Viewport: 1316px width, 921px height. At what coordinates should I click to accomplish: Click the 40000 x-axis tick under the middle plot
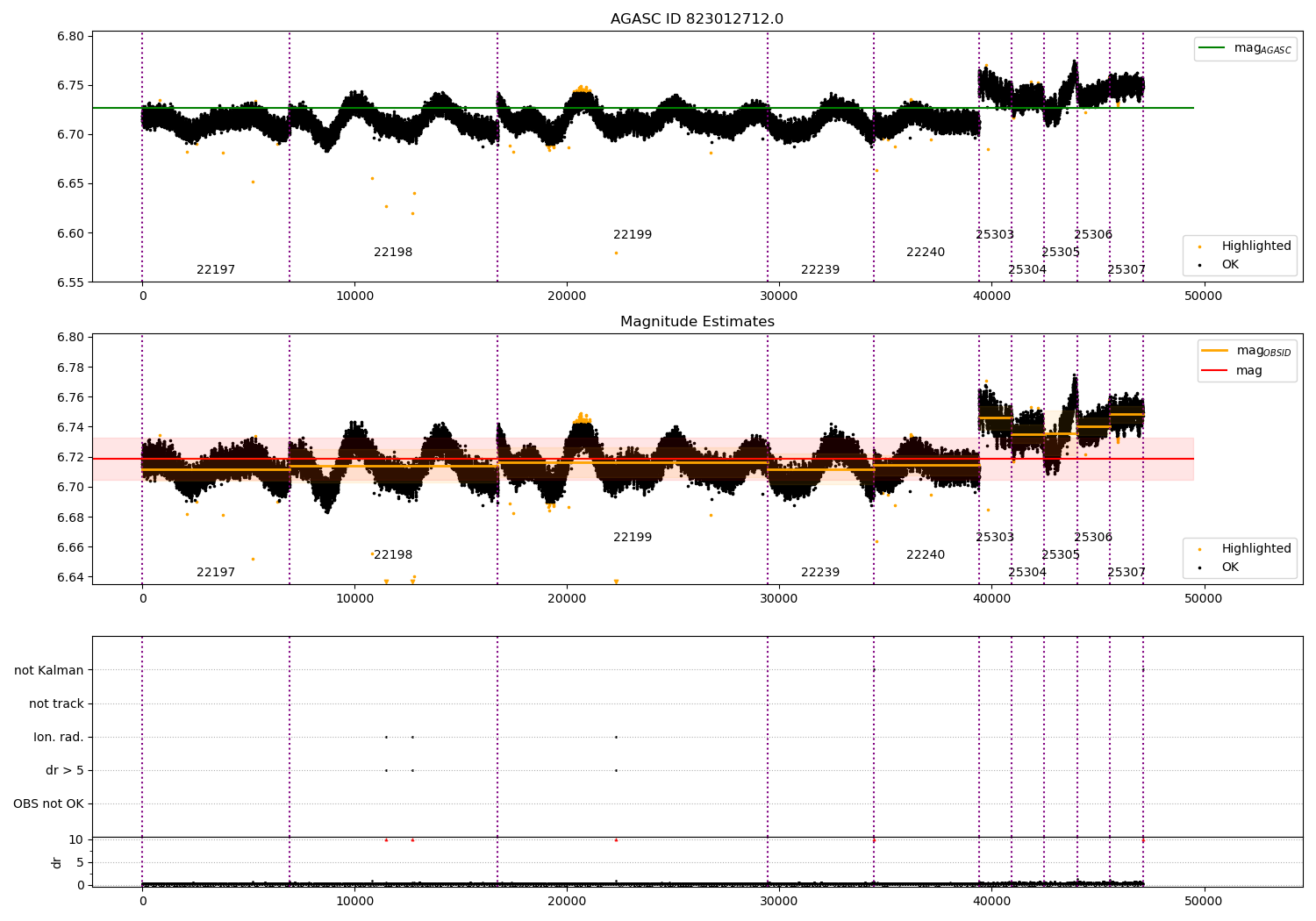pyautogui.click(x=991, y=598)
